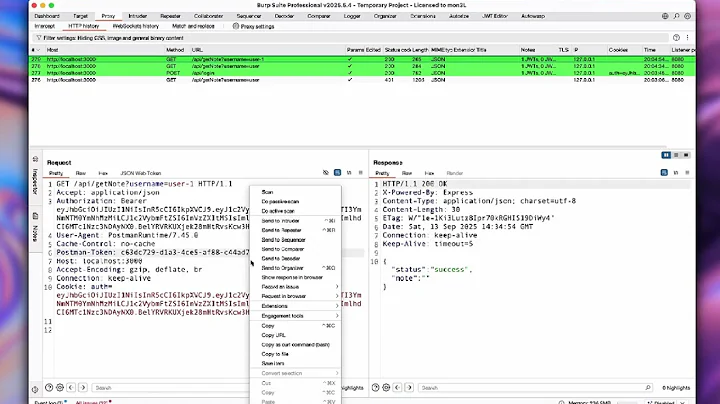Image resolution: width=720 pixels, height=404 pixels.
Task: Select top-bottom layout view
Action: pyautogui.click(x=676, y=155)
